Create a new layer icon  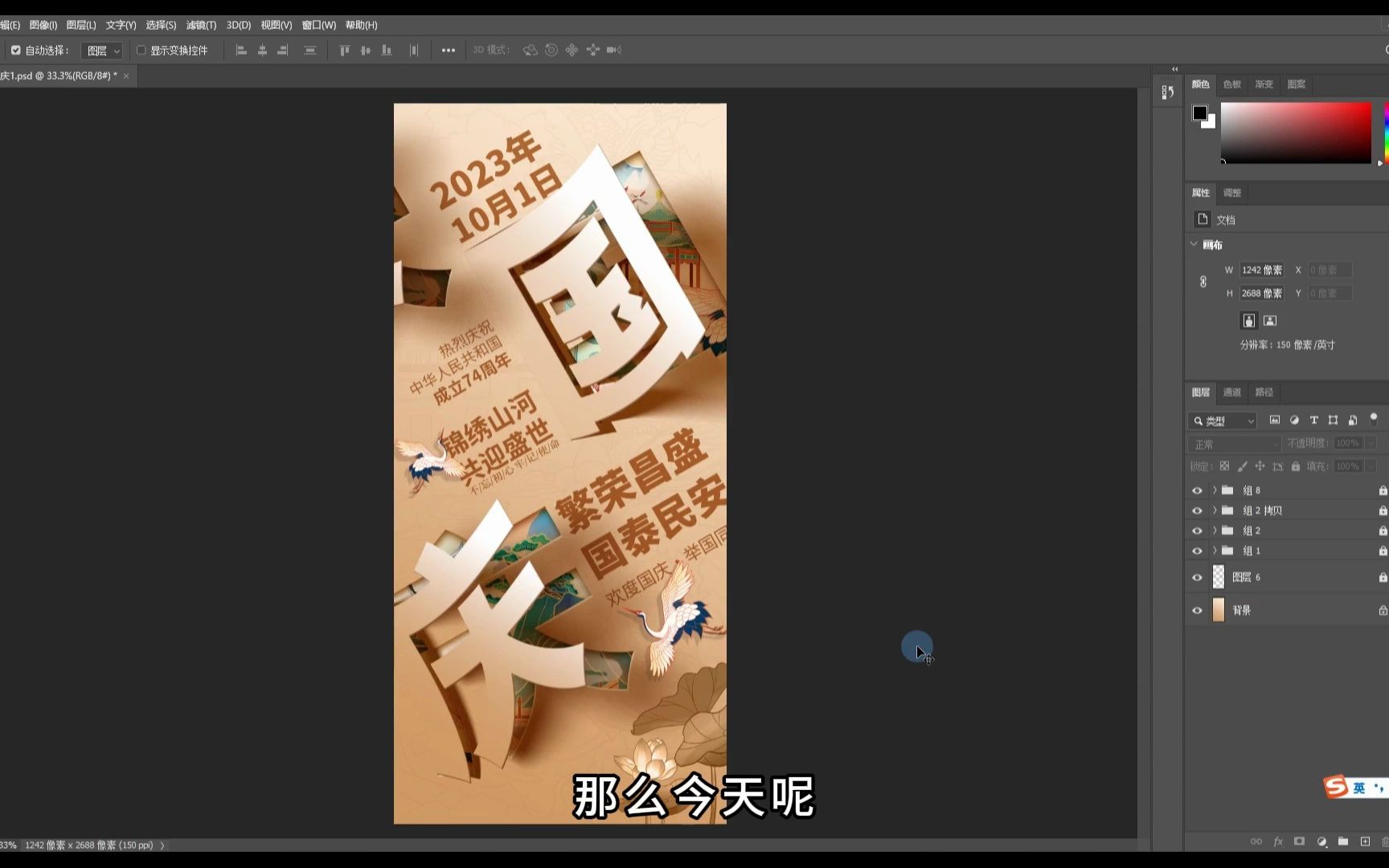[x=1364, y=841]
